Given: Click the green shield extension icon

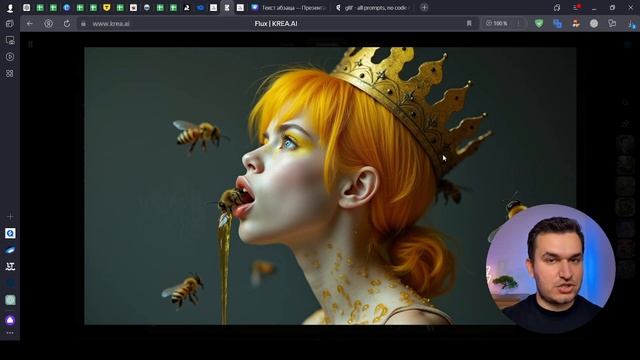Looking at the screenshot, I should pos(539,24).
